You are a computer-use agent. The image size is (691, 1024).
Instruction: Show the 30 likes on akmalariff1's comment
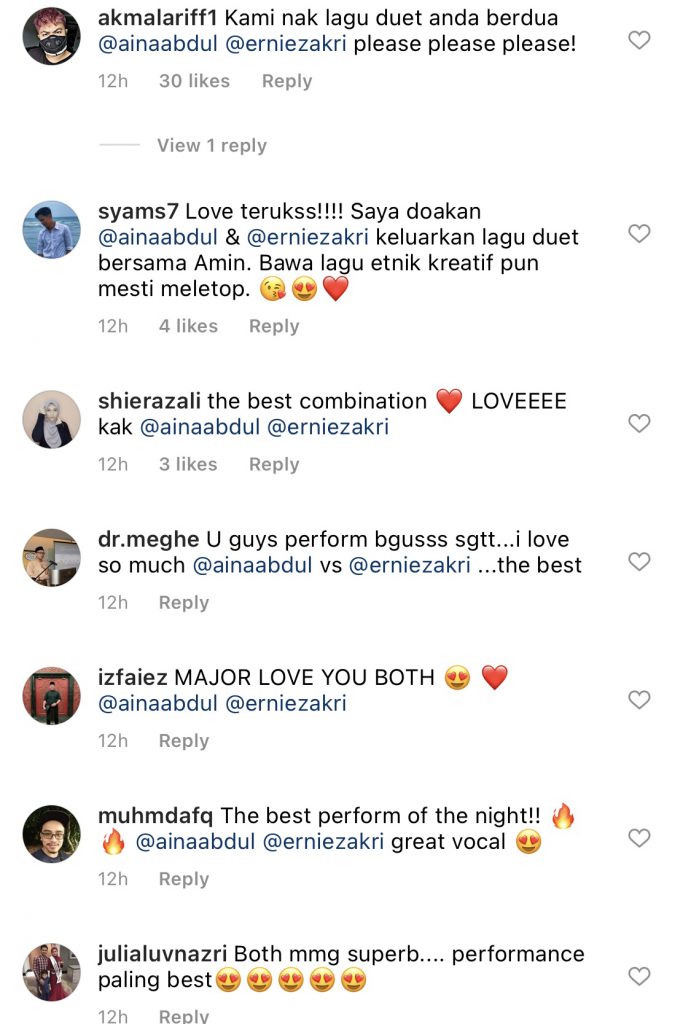click(194, 81)
